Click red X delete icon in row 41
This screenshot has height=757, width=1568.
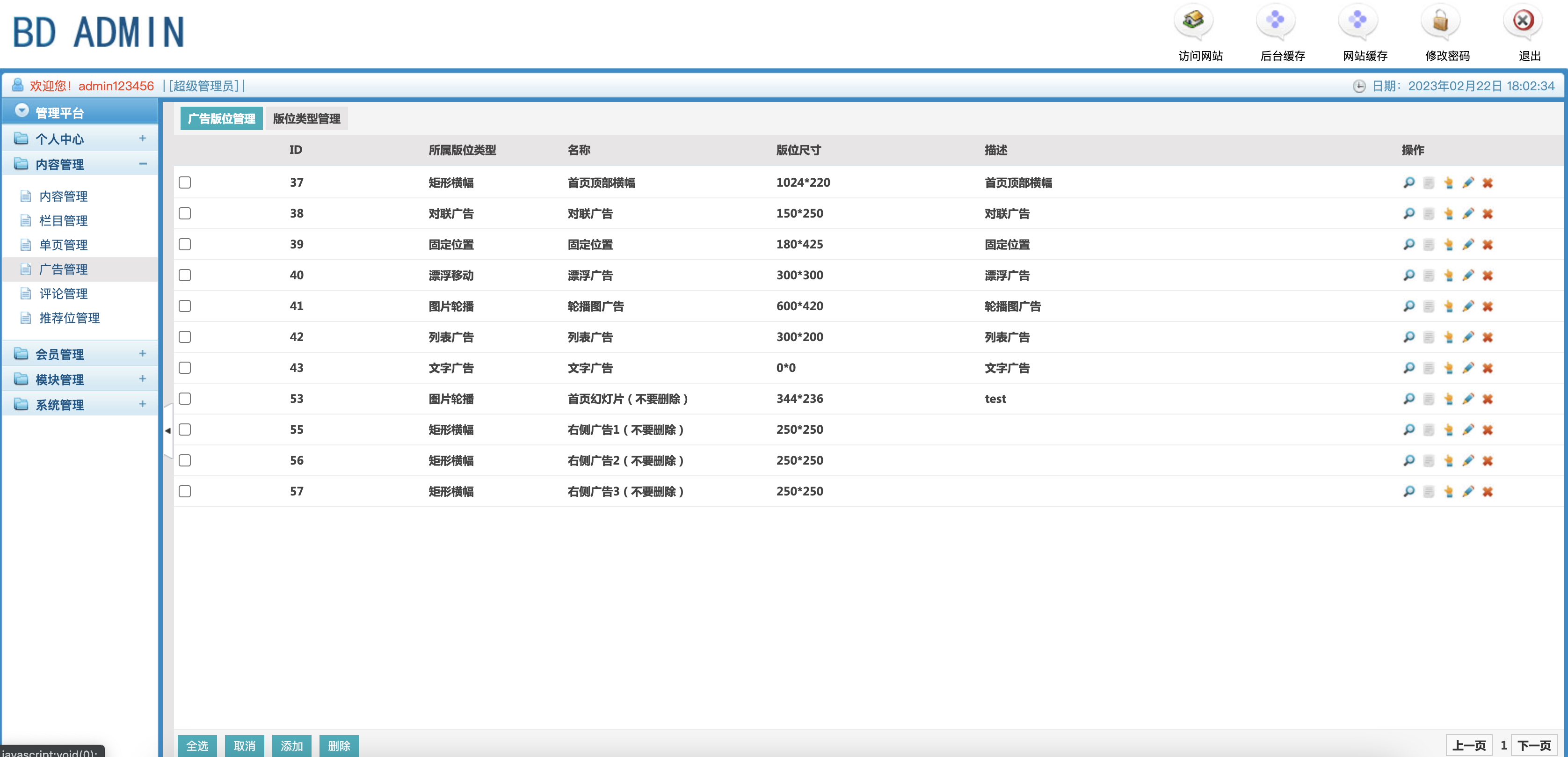click(x=1487, y=306)
